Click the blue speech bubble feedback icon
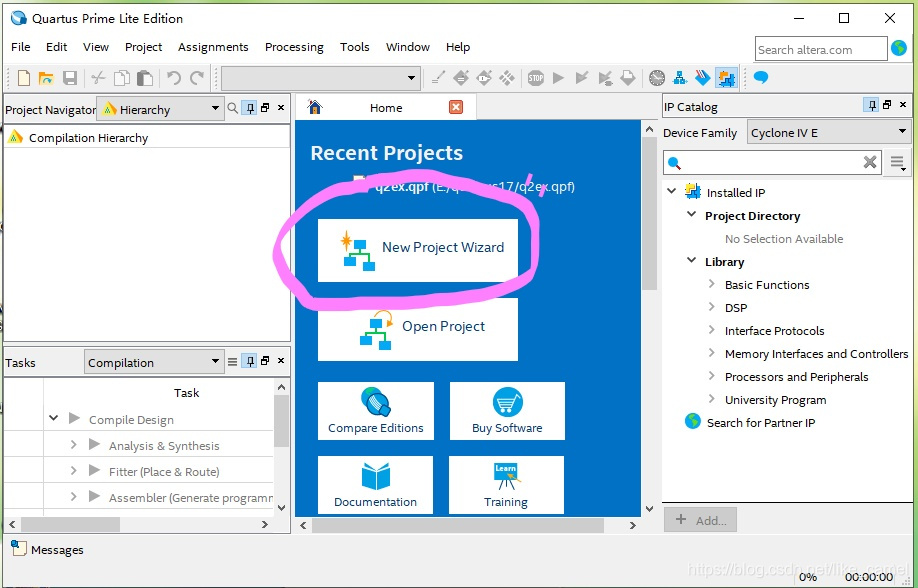The width and height of the screenshot is (918, 588). click(761, 77)
